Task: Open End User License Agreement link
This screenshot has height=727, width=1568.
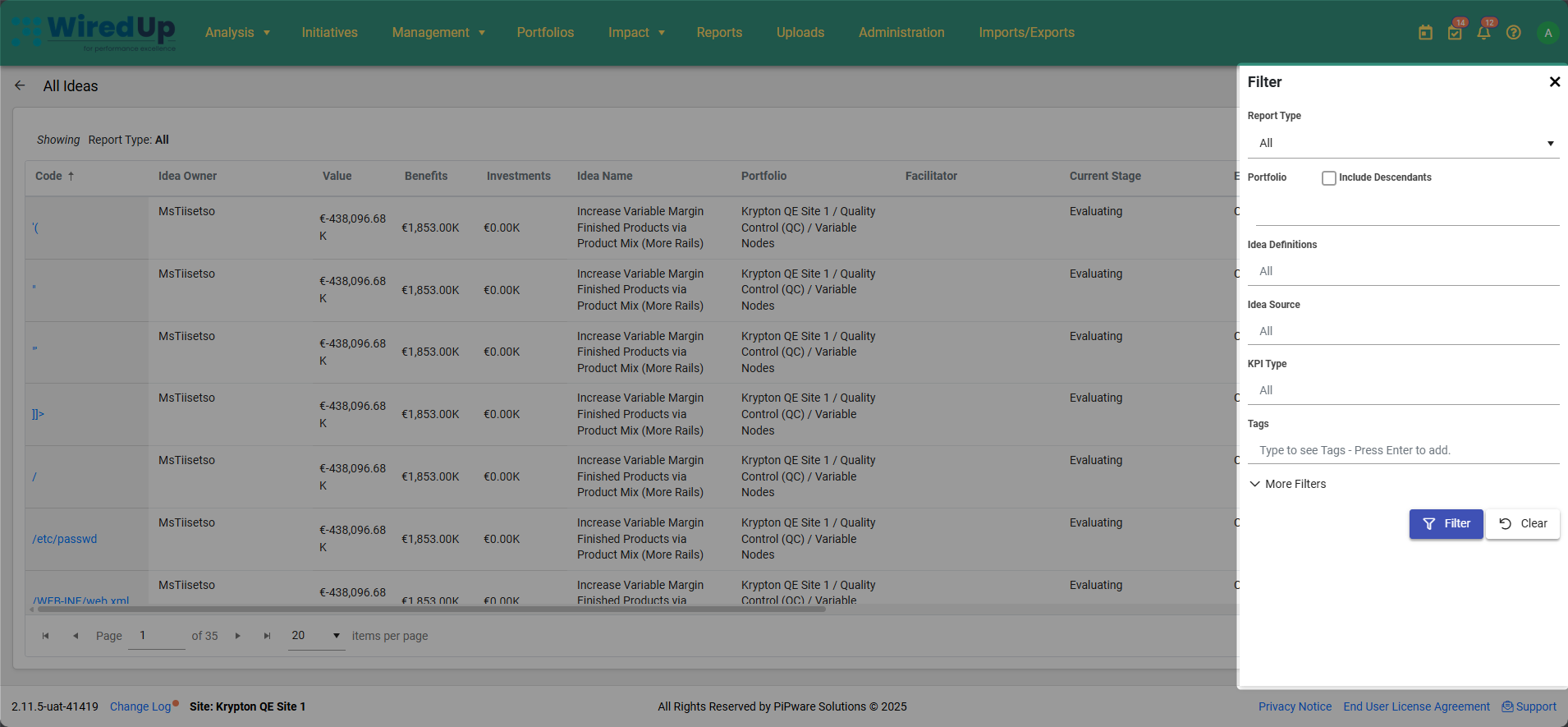Action: (x=1416, y=706)
